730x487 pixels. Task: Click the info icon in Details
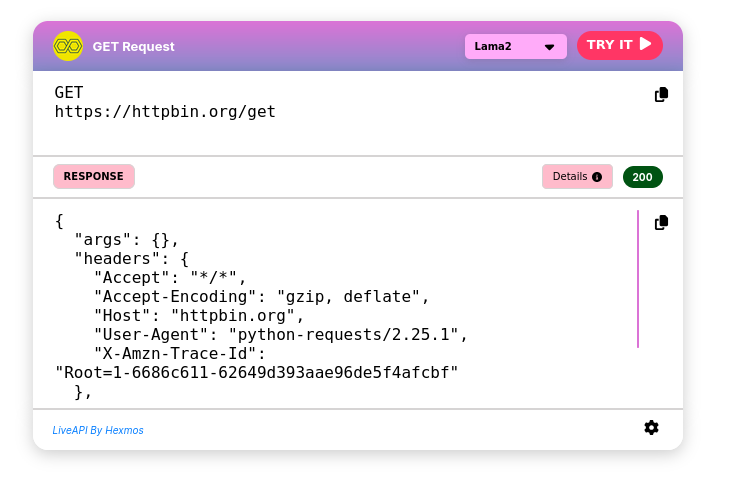point(597,177)
